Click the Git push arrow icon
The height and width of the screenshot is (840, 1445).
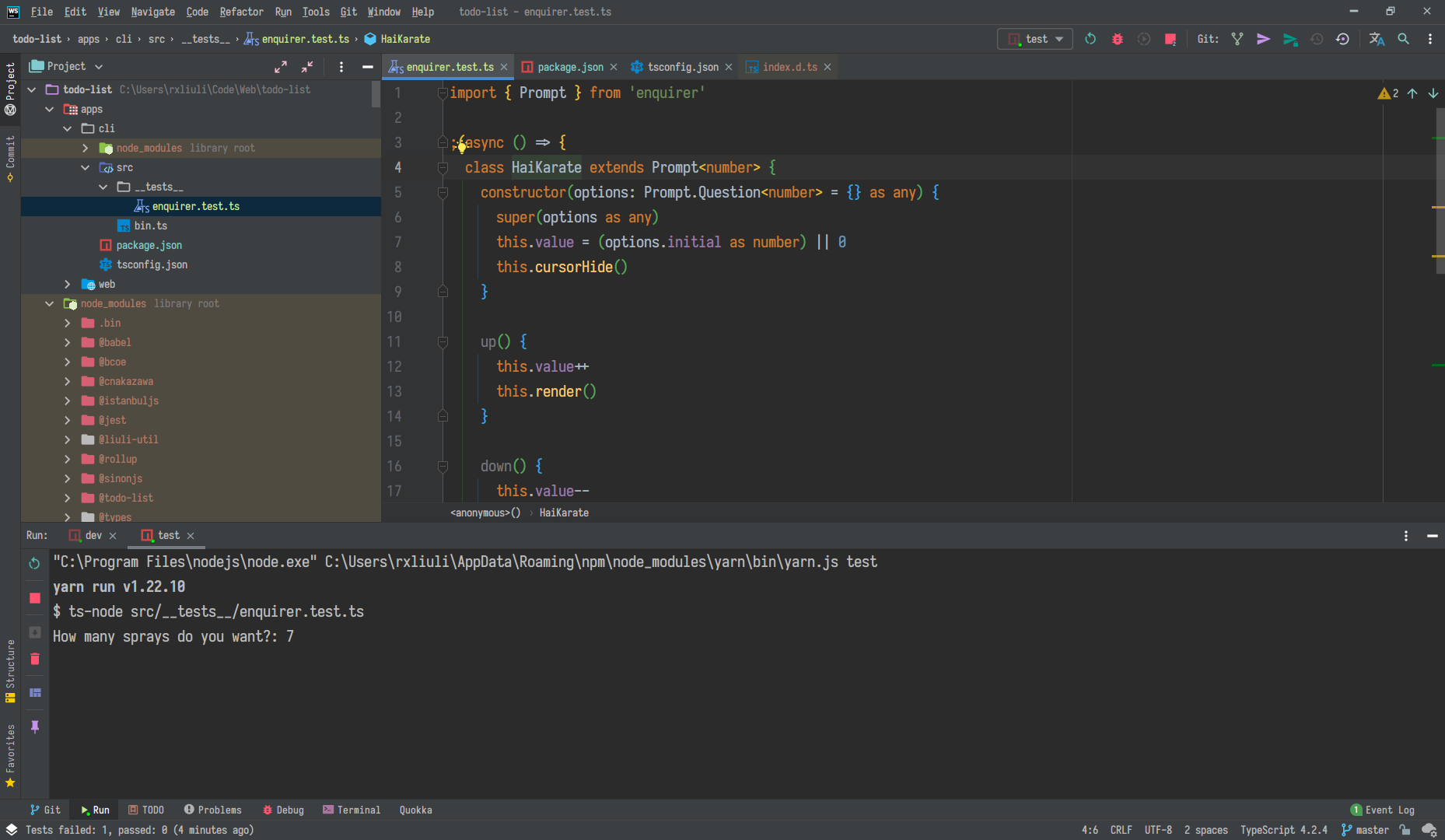[1263, 39]
